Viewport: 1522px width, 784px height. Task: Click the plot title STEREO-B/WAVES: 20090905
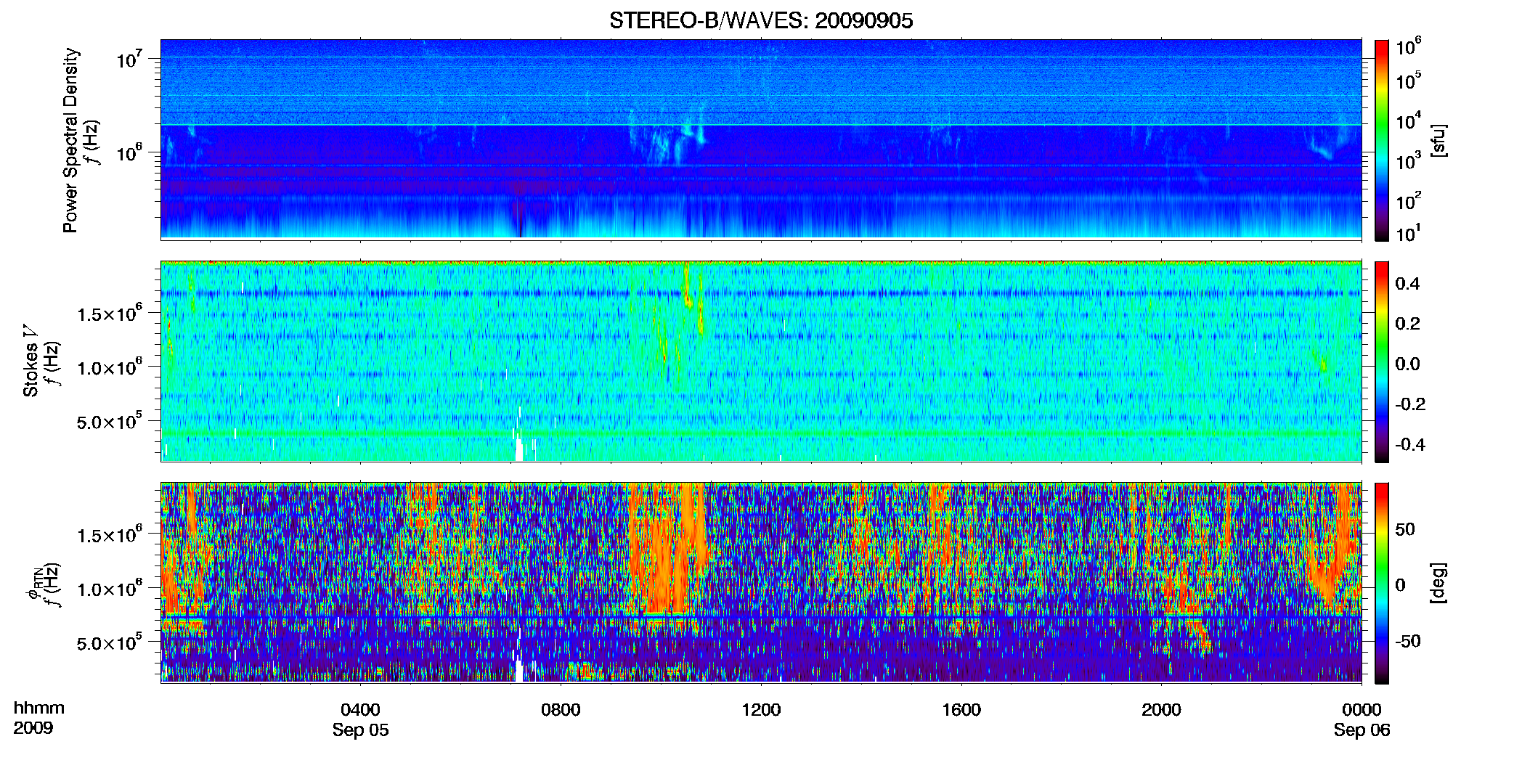761,20
